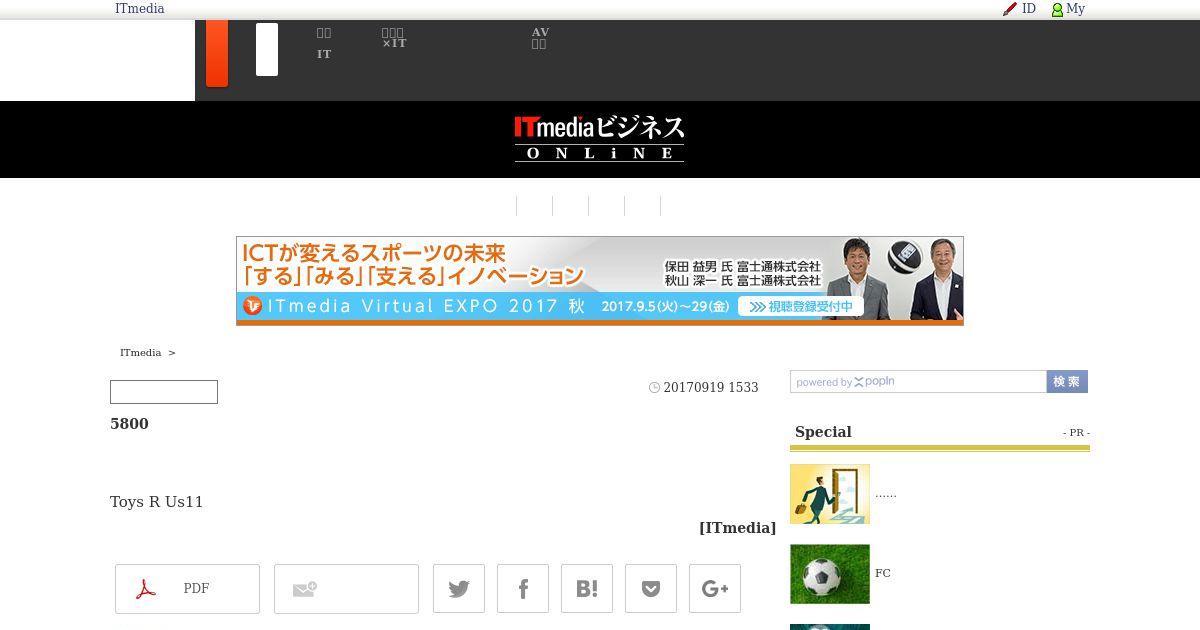Save the article to Pocket

pos(651,589)
